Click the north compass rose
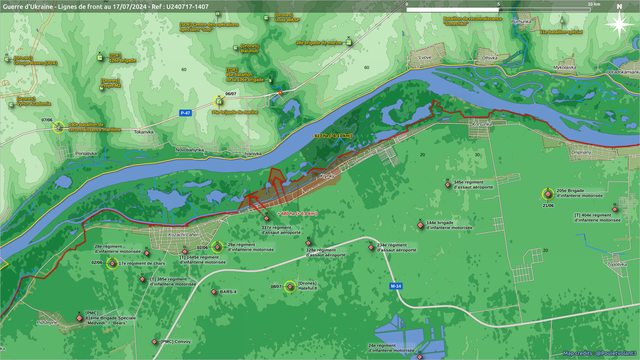Image resolution: width=640 pixels, height=360 pixels. [x=619, y=23]
